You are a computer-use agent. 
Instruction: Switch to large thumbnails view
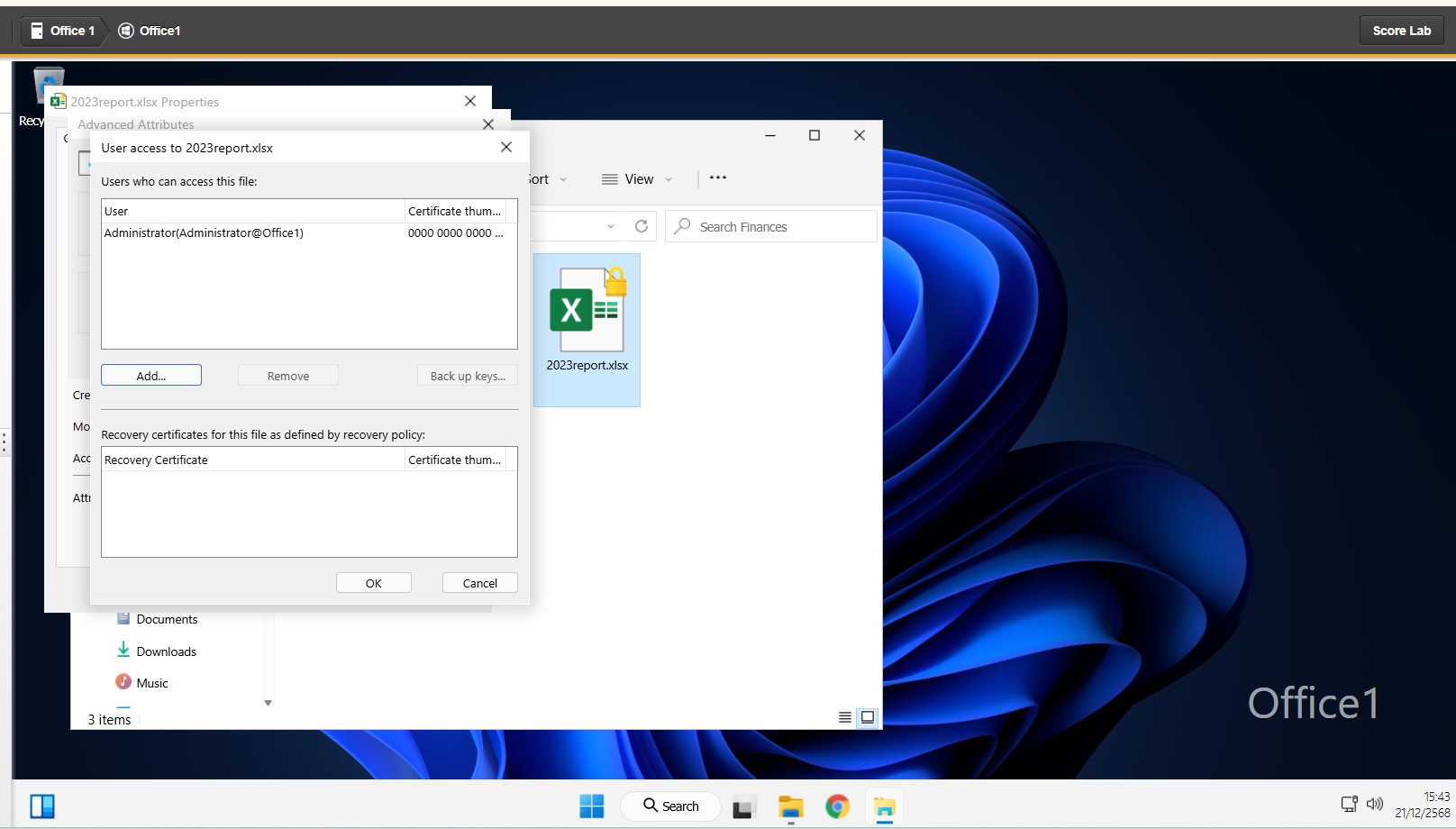868,717
